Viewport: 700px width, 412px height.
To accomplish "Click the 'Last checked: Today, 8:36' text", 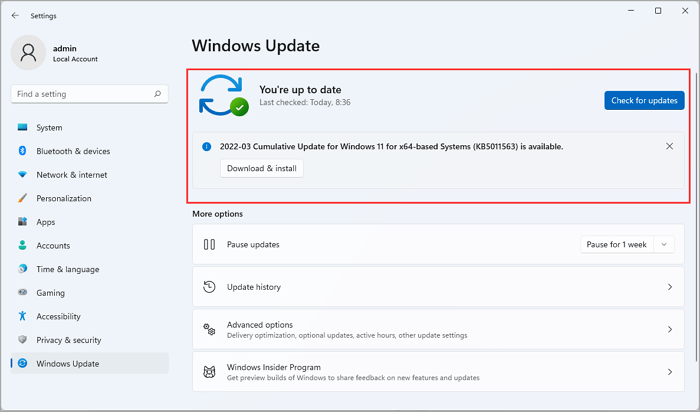I will tap(305, 102).
